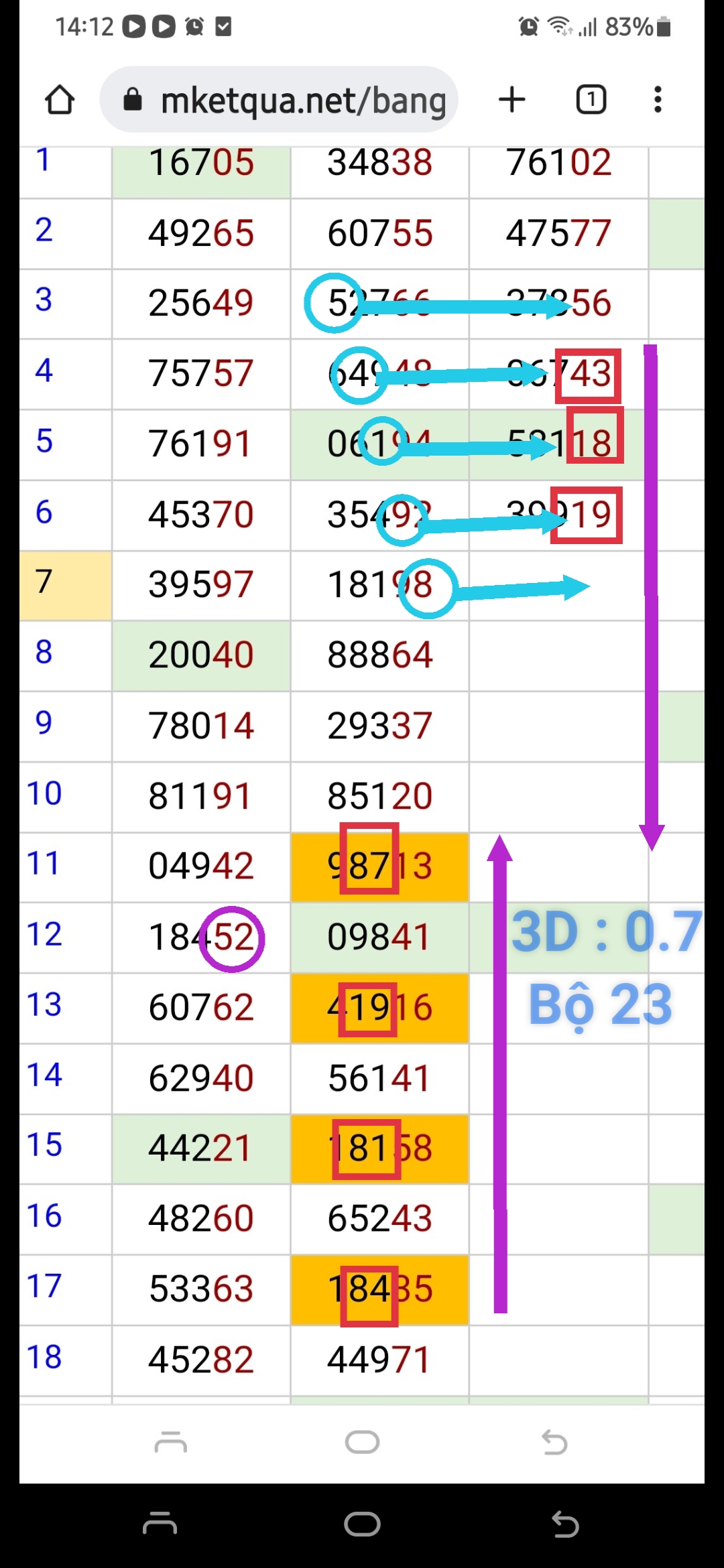724x1568 pixels.
Task: Open the tab switcher showing 1 tab
Action: click(591, 100)
